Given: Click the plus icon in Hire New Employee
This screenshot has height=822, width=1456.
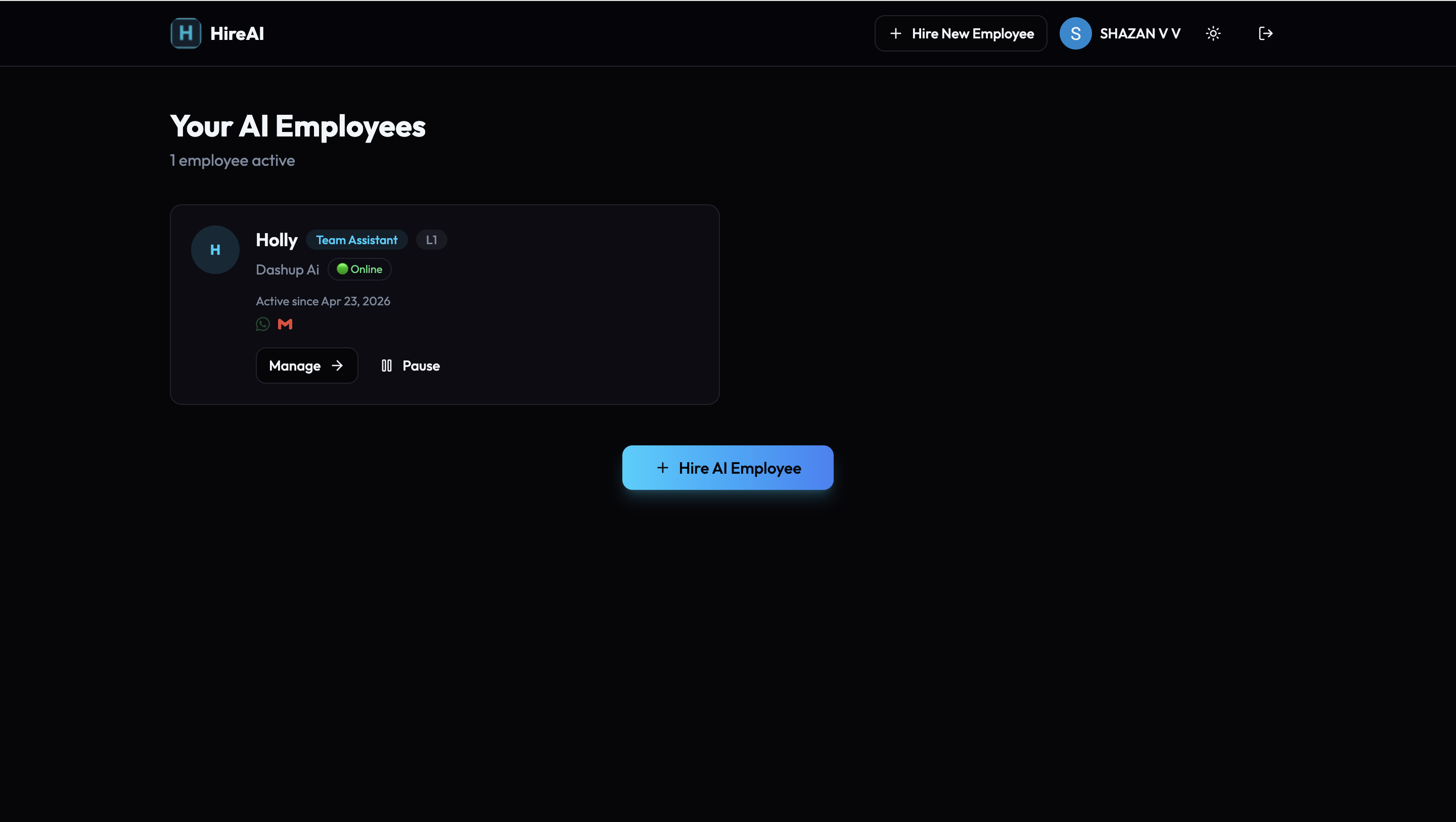Looking at the screenshot, I should click(895, 34).
